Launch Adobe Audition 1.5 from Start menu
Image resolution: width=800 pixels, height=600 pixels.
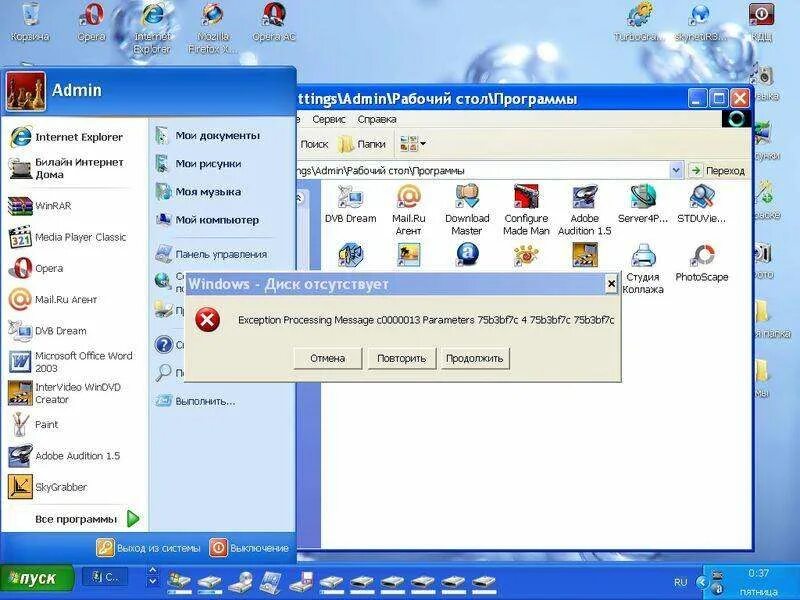click(64, 456)
